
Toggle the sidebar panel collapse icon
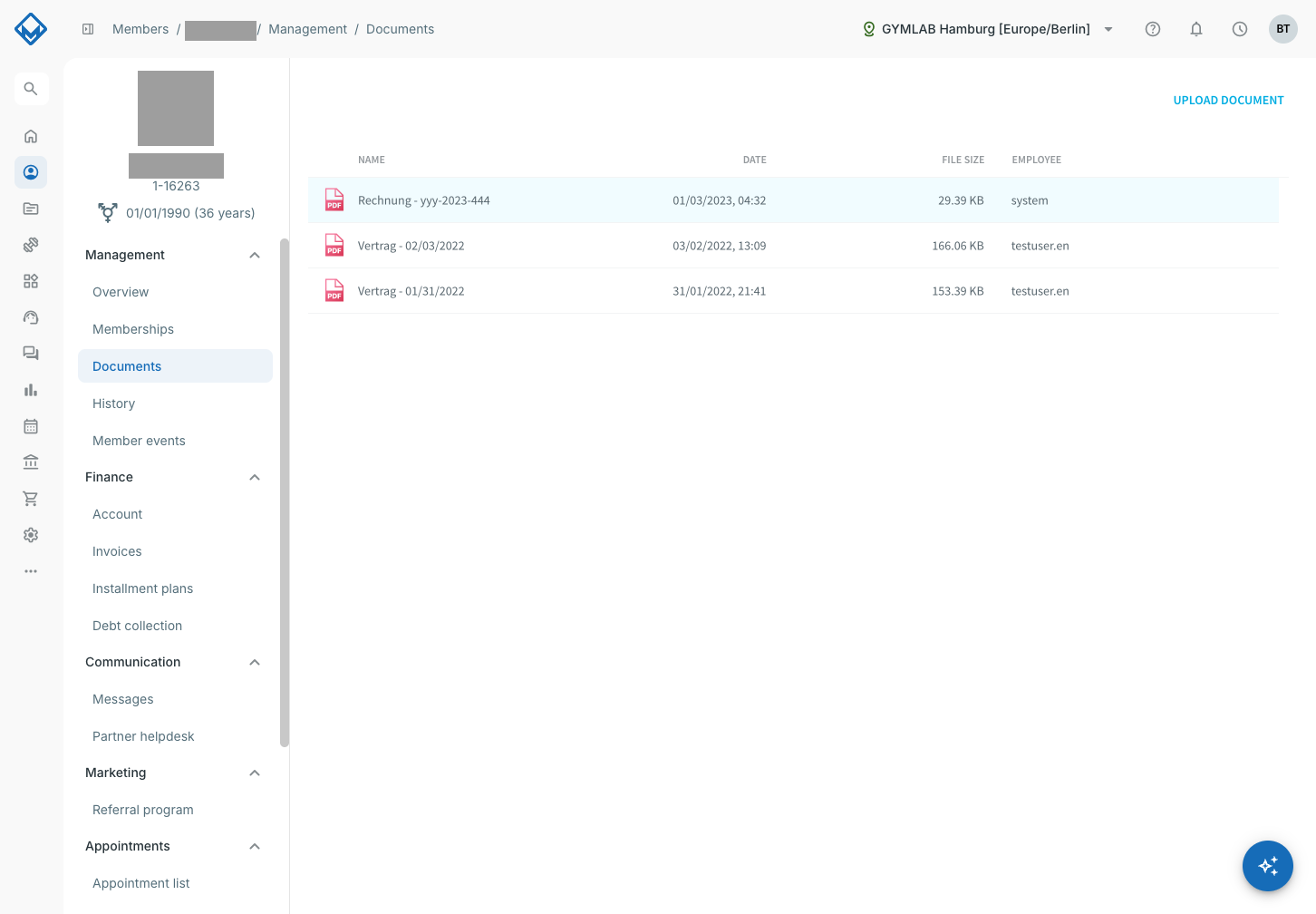click(88, 29)
